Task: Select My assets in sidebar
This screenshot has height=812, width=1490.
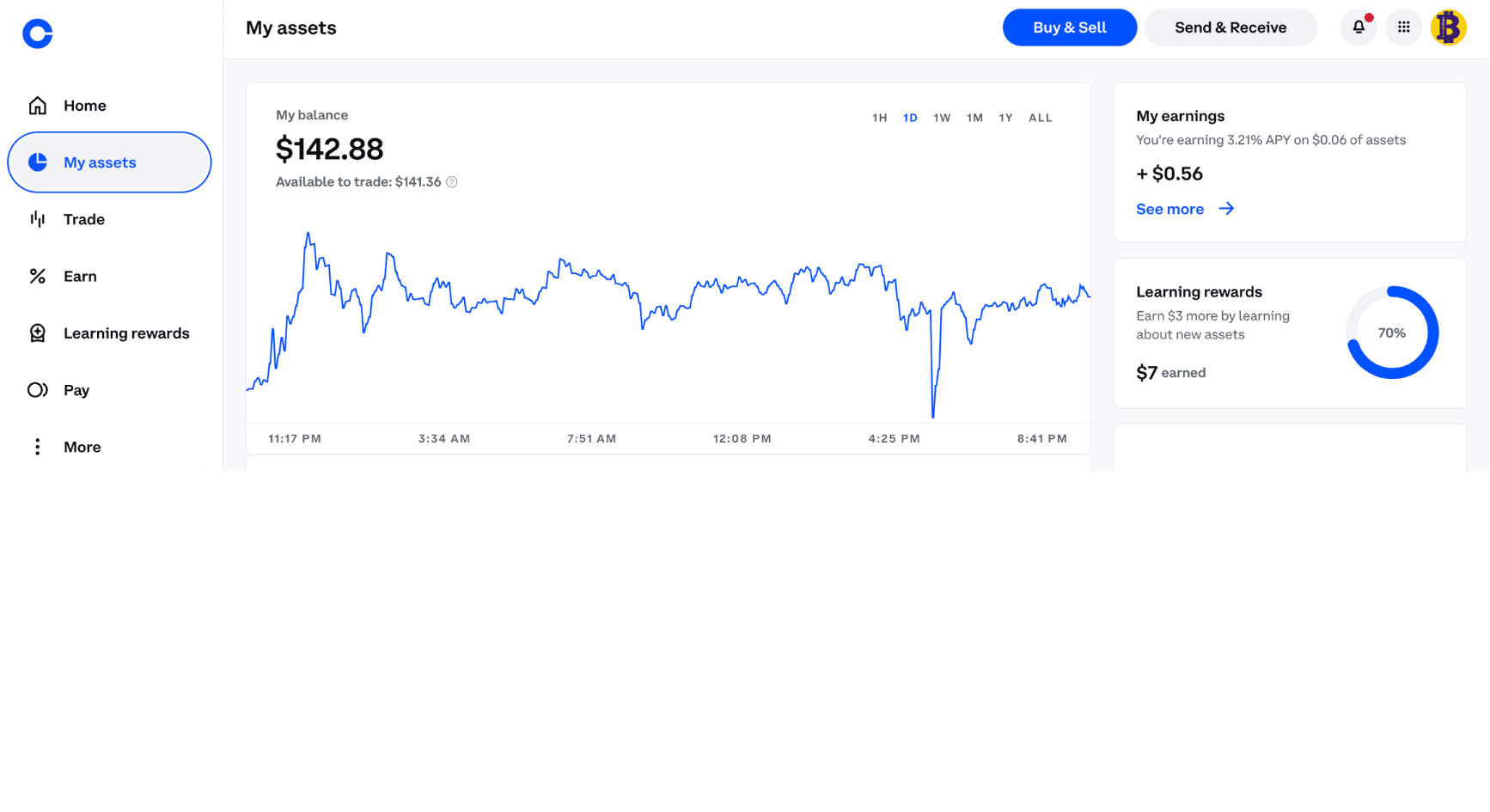Action: click(110, 162)
